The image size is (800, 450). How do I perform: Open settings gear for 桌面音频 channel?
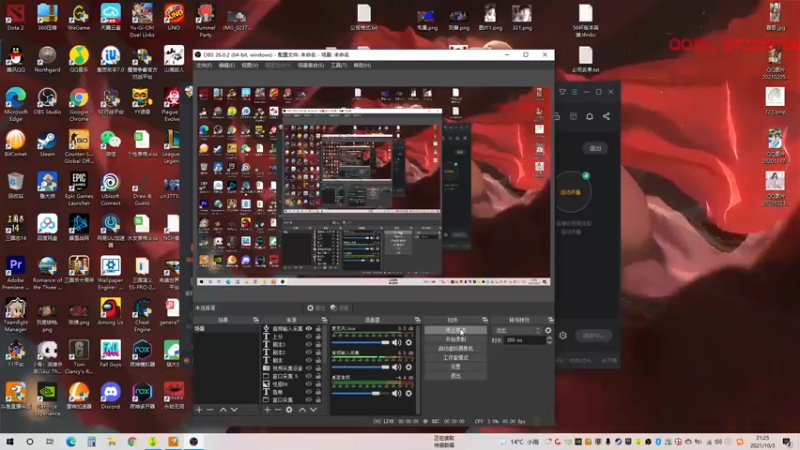[409, 393]
